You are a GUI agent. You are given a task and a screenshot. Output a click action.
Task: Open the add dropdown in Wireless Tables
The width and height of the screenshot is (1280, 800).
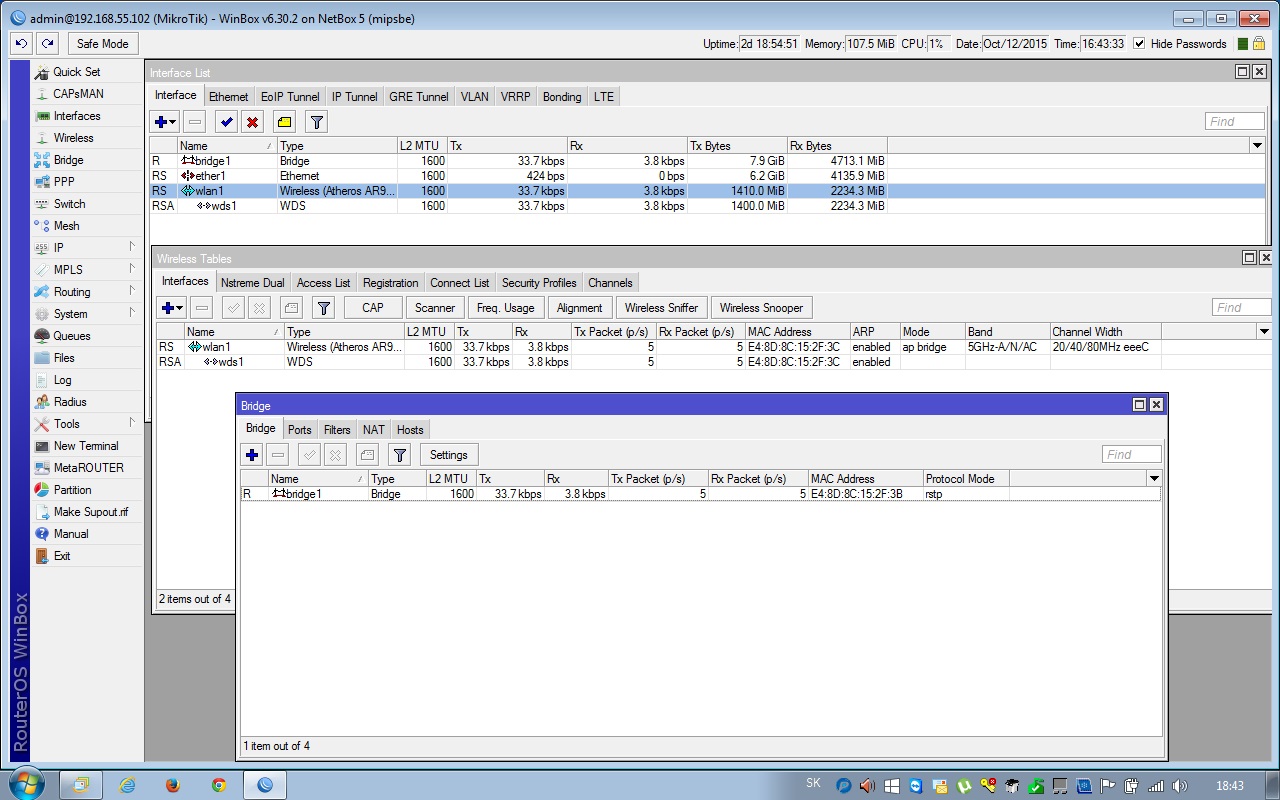(x=172, y=308)
